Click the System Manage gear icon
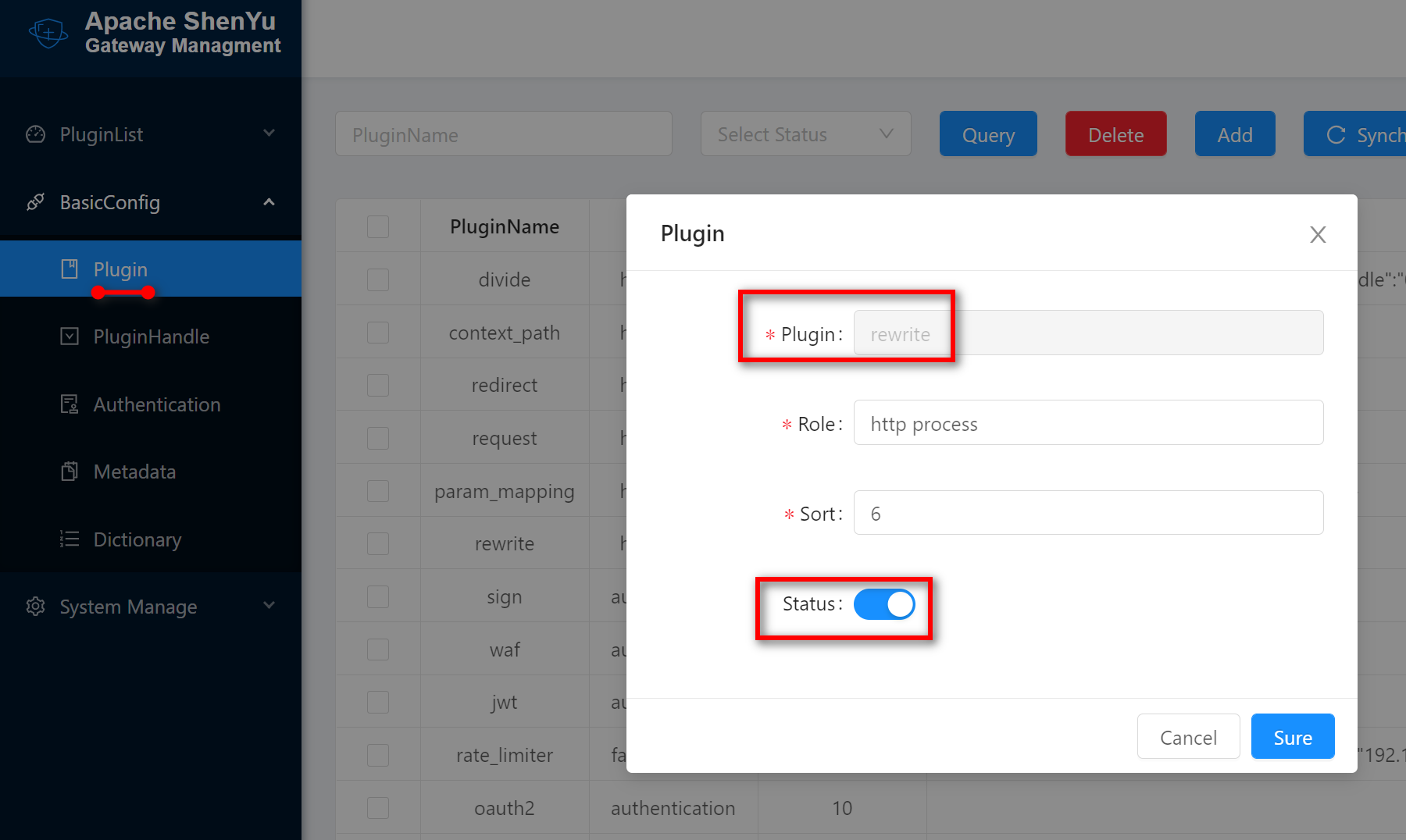This screenshot has height=840, width=1406. tap(35, 607)
